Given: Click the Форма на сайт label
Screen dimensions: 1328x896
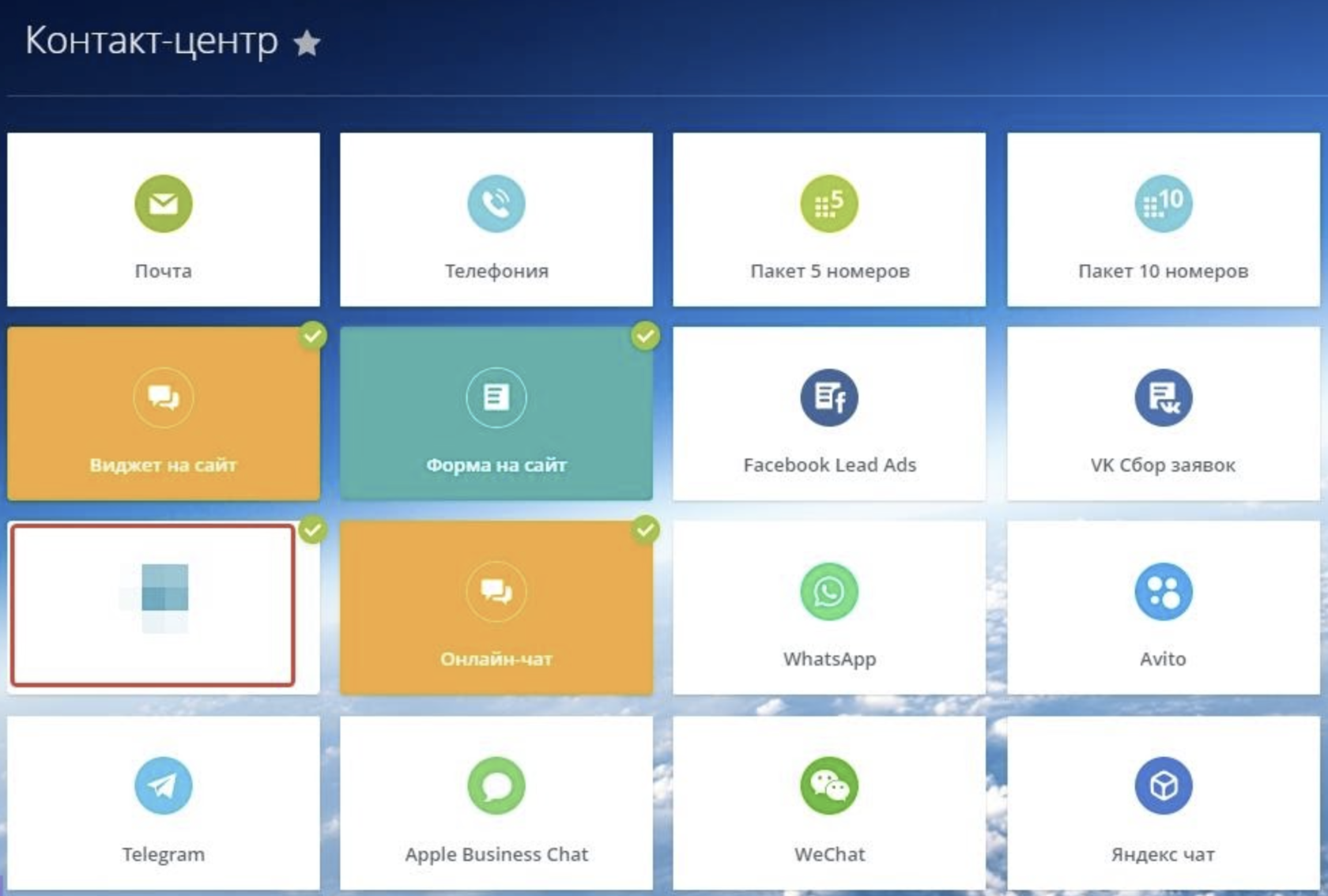Looking at the screenshot, I should [496, 465].
